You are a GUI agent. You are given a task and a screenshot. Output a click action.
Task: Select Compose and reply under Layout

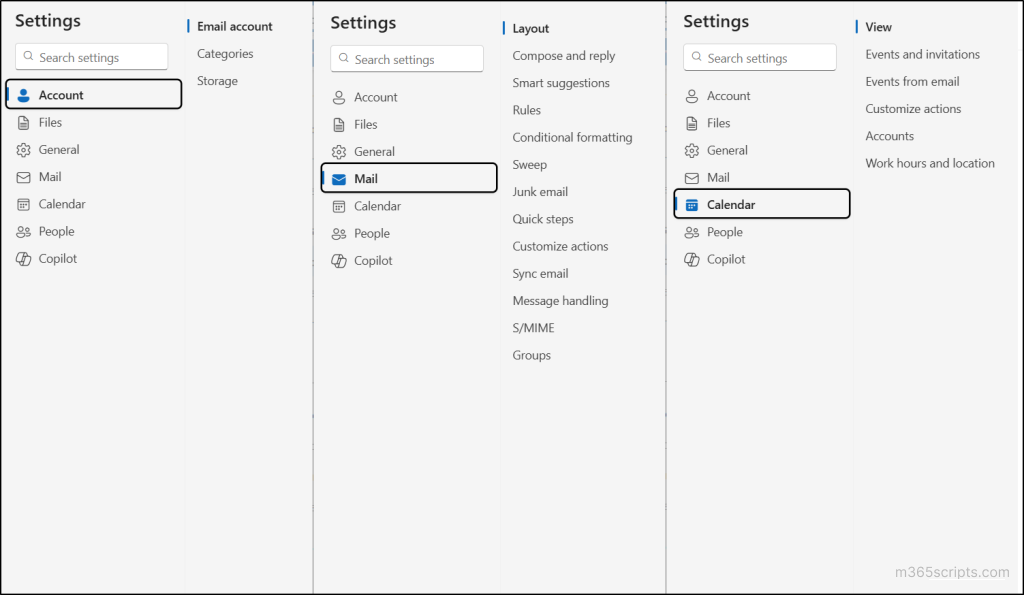tap(563, 56)
